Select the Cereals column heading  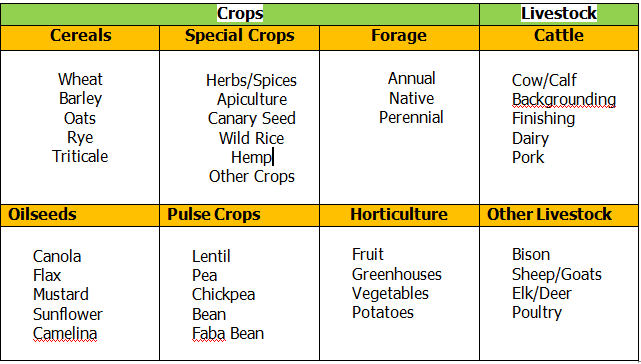pos(81,36)
